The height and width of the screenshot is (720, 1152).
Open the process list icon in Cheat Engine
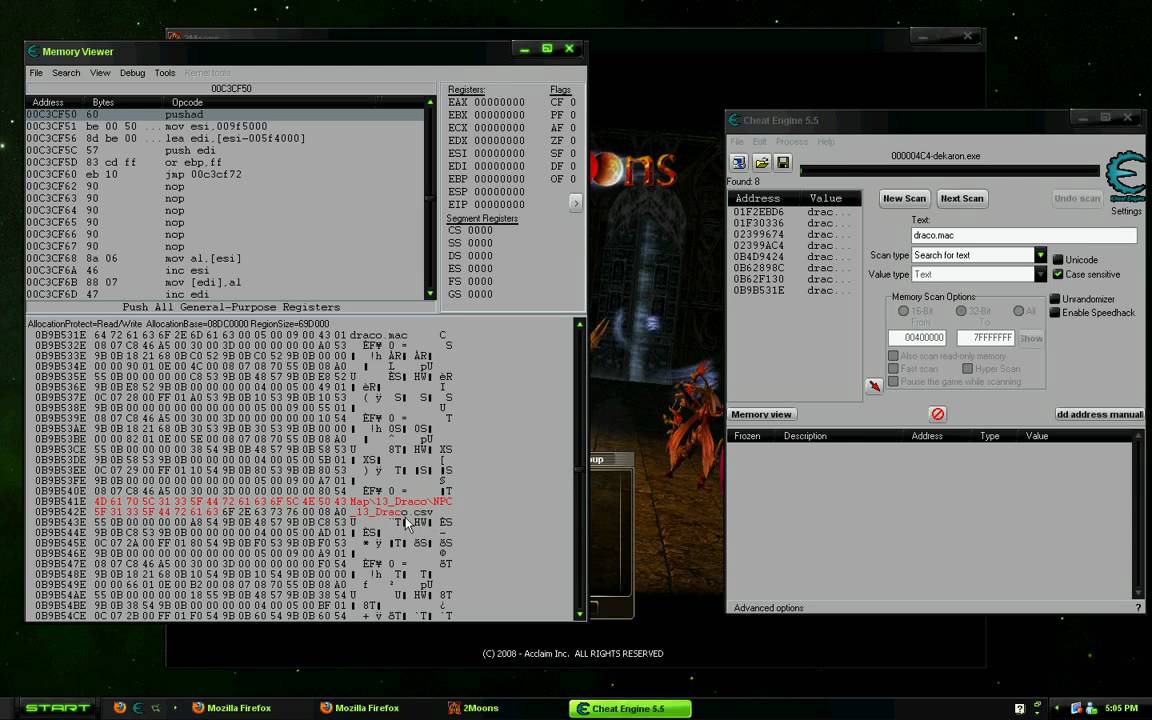[739, 162]
